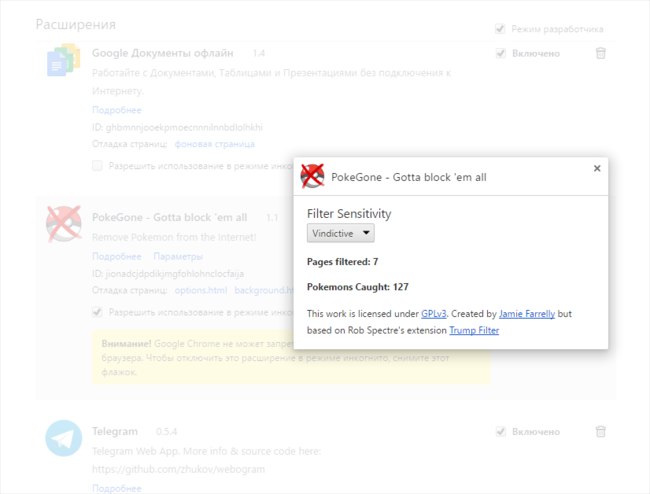Screen dimensions: 650x494
Task: Click the PokeGone - Gotta block 'em all popup title
Action: point(409,177)
